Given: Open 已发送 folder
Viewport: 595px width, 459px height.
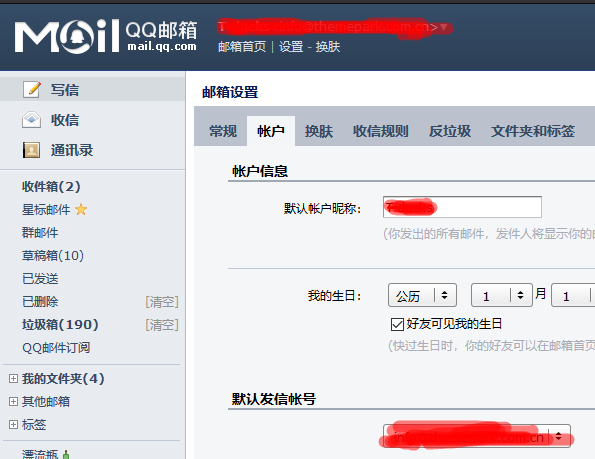Looking at the screenshot, I should [x=40, y=279].
